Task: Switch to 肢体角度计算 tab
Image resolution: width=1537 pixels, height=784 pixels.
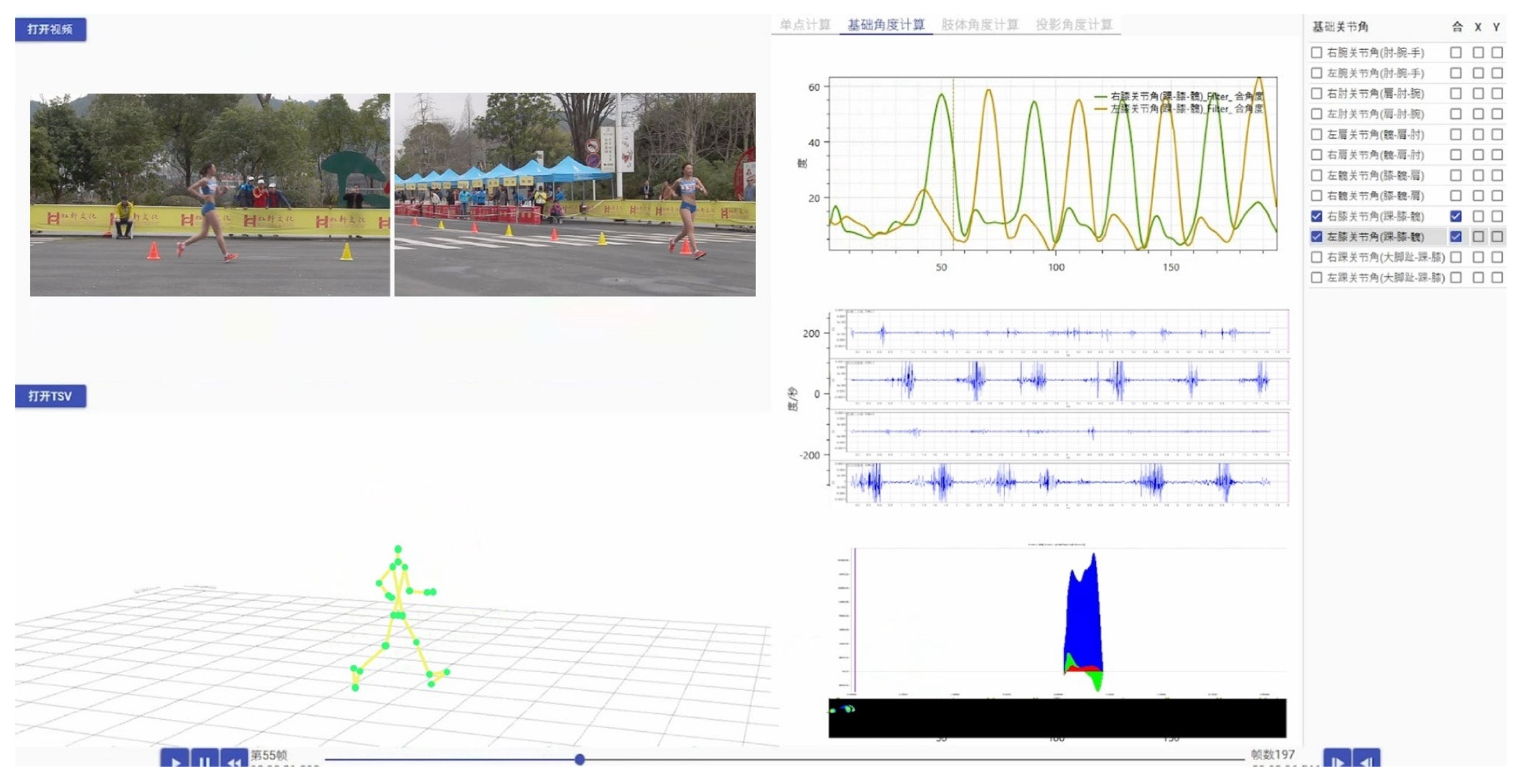Action: tap(980, 25)
